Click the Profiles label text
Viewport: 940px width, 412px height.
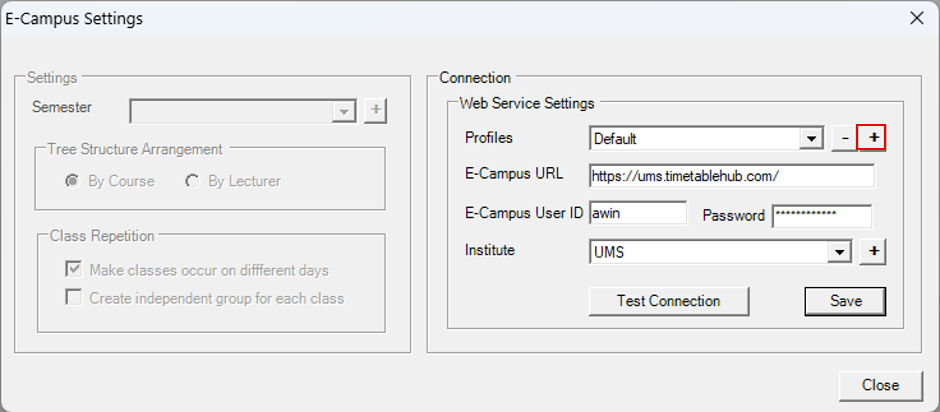pos(489,138)
